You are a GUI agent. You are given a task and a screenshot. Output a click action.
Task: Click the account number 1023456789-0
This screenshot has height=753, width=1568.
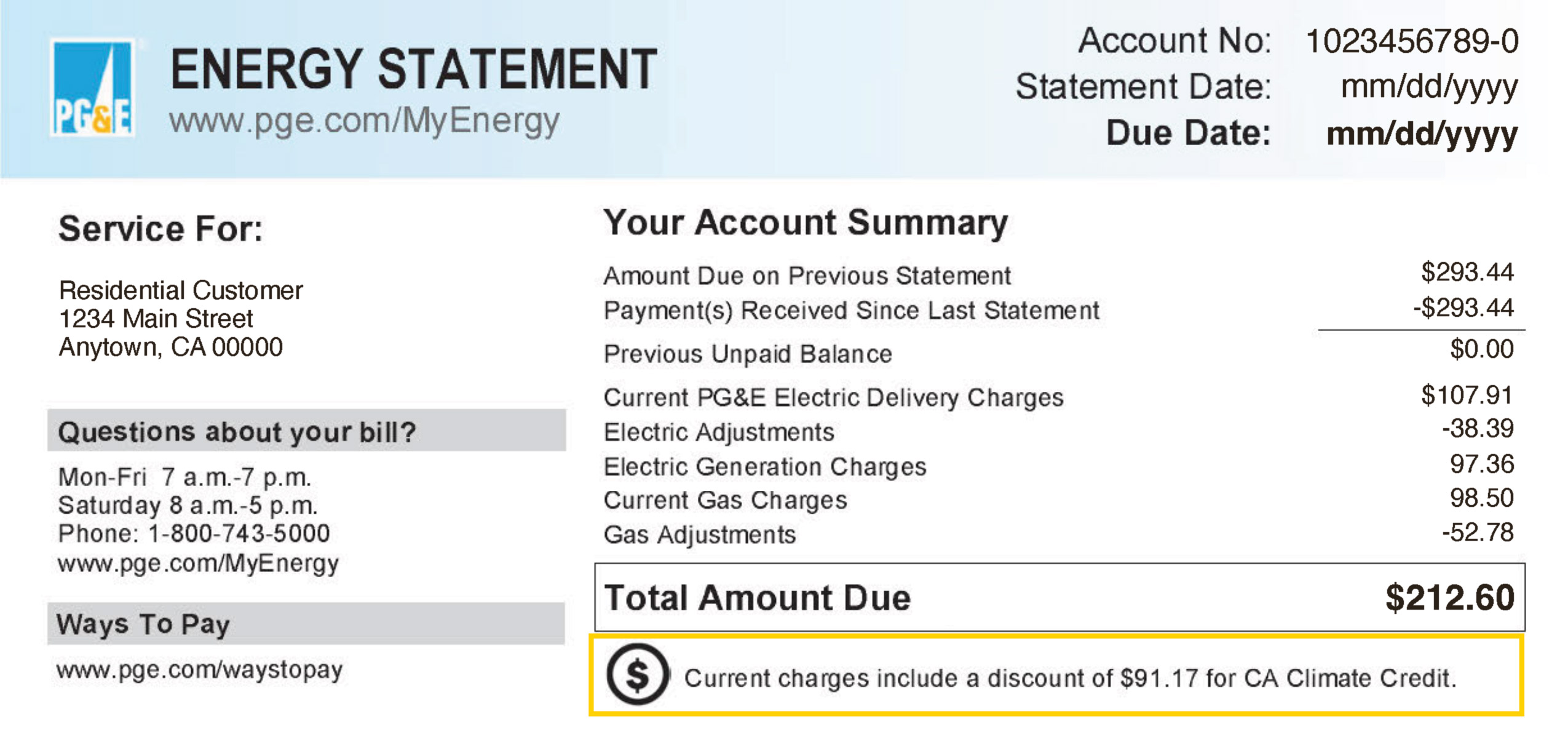click(1411, 41)
